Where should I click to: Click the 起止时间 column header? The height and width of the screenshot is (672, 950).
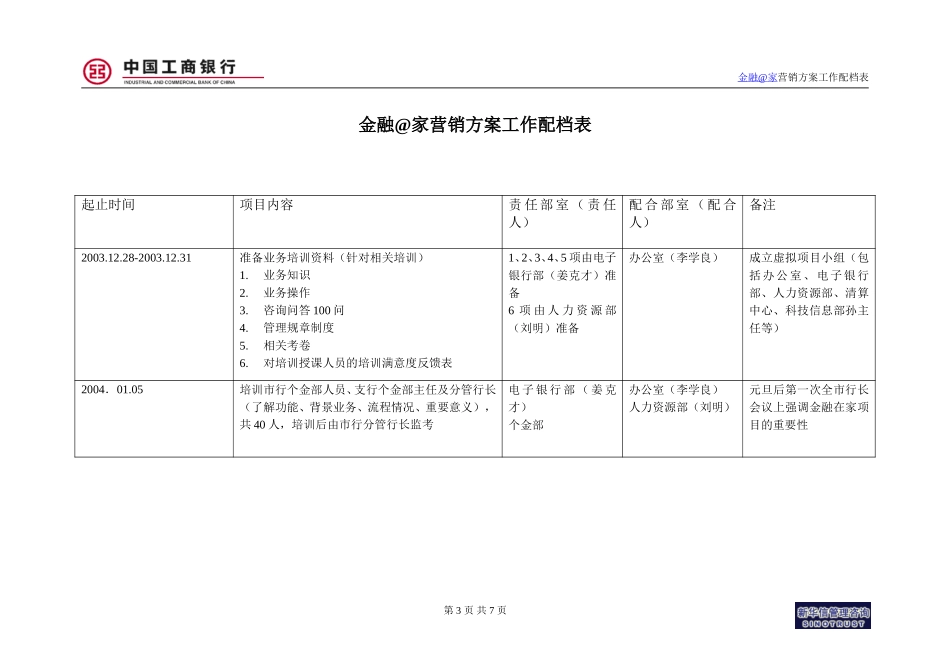point(108,205)
